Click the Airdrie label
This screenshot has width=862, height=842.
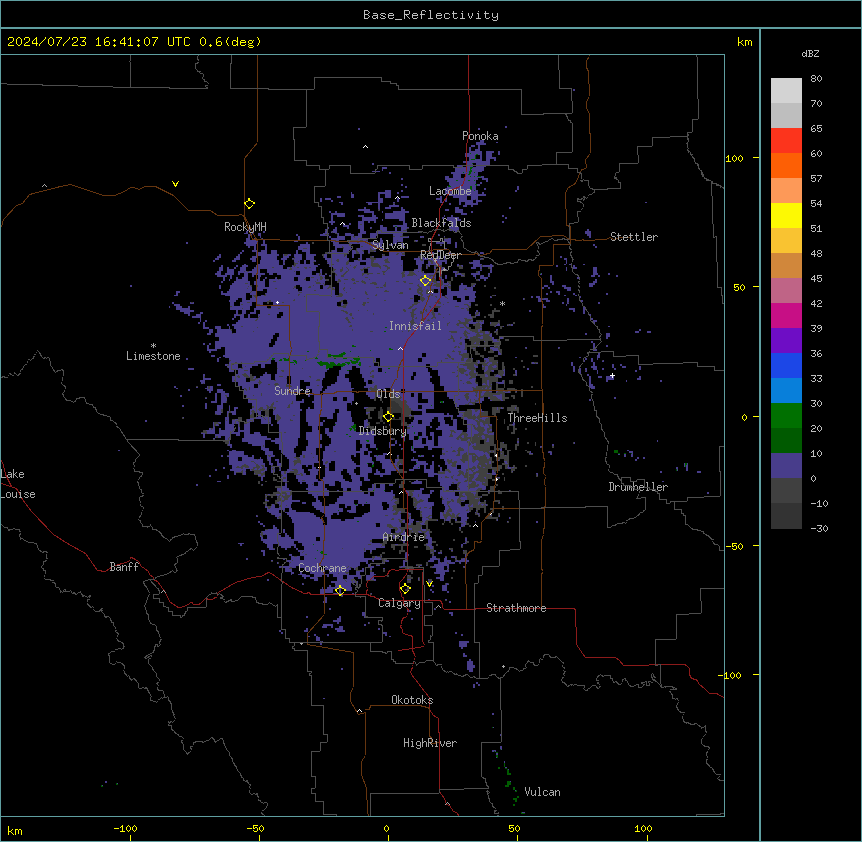coord(404,537)
